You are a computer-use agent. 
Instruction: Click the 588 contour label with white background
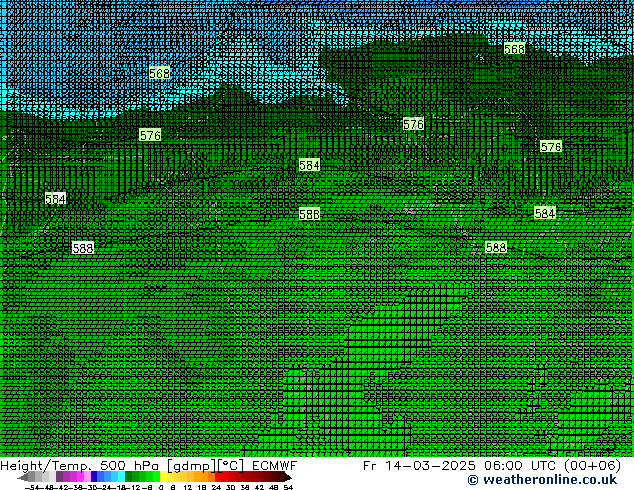(83, 248)
